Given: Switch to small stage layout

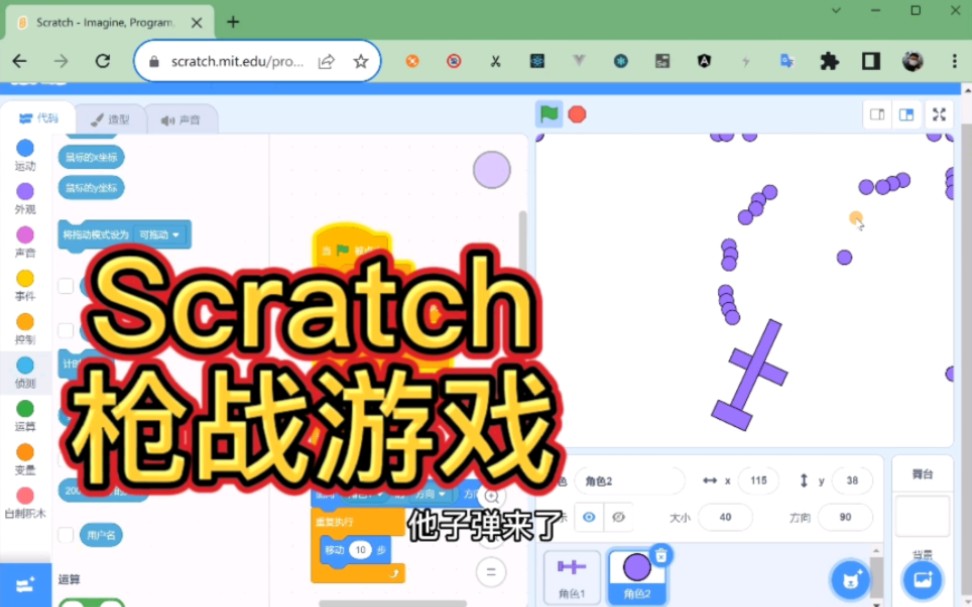Looking at the screenshot, I should point(877,114).
